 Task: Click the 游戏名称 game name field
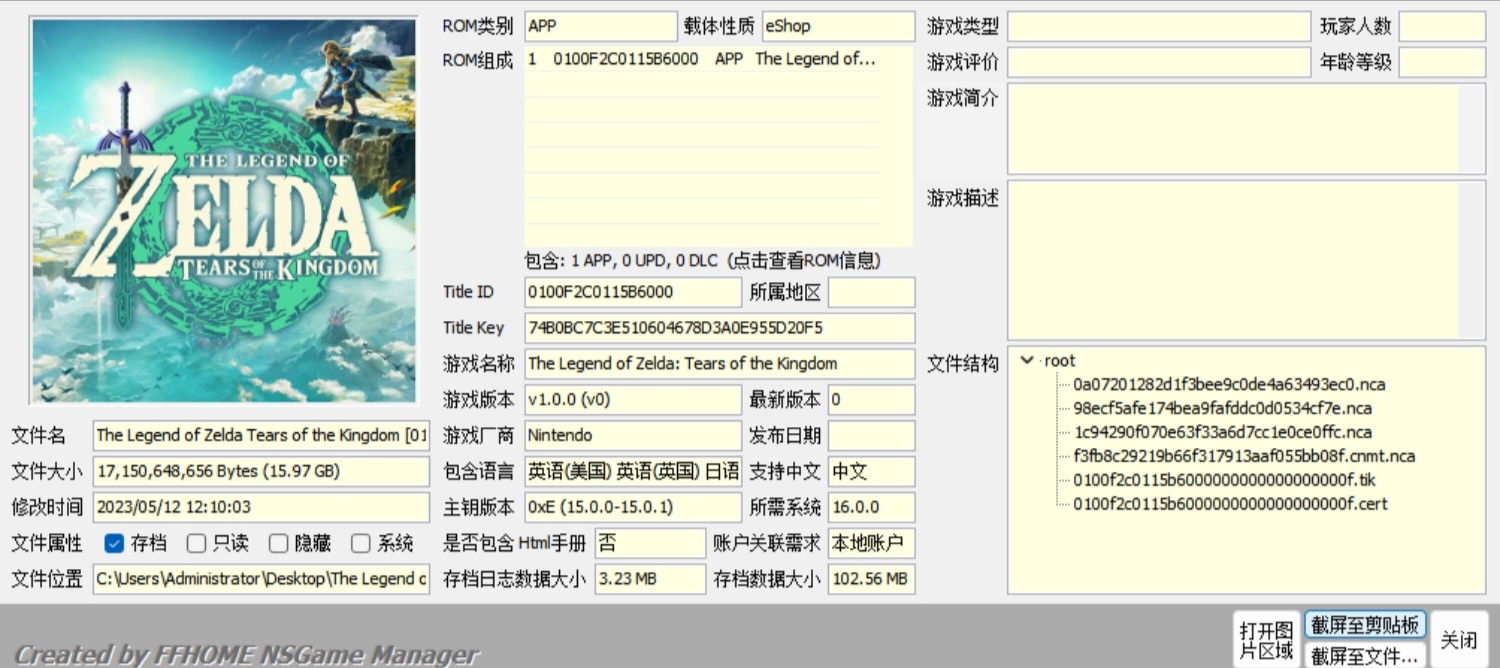(x=719, y=364)
